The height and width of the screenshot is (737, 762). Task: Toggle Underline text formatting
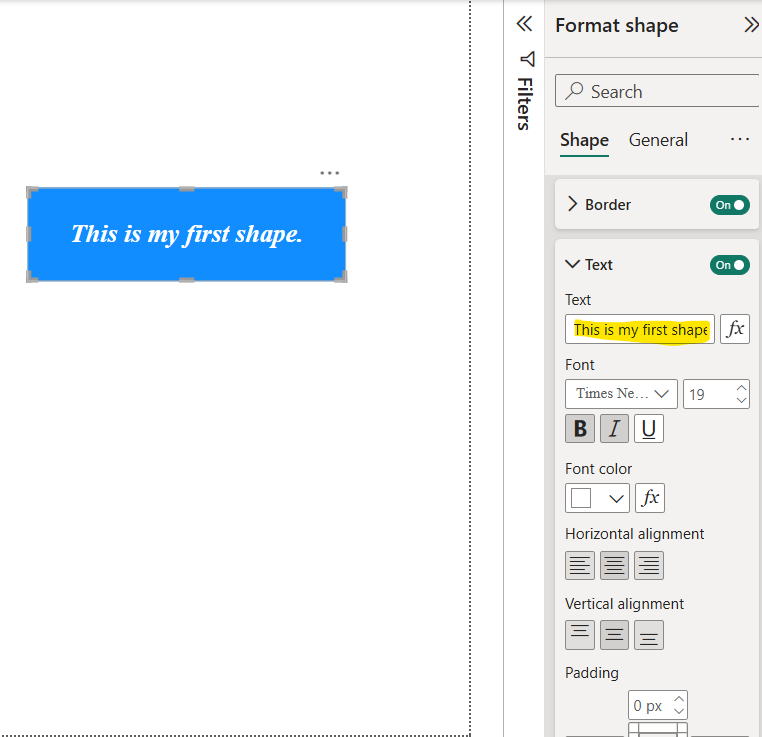(x=649, y=429)
